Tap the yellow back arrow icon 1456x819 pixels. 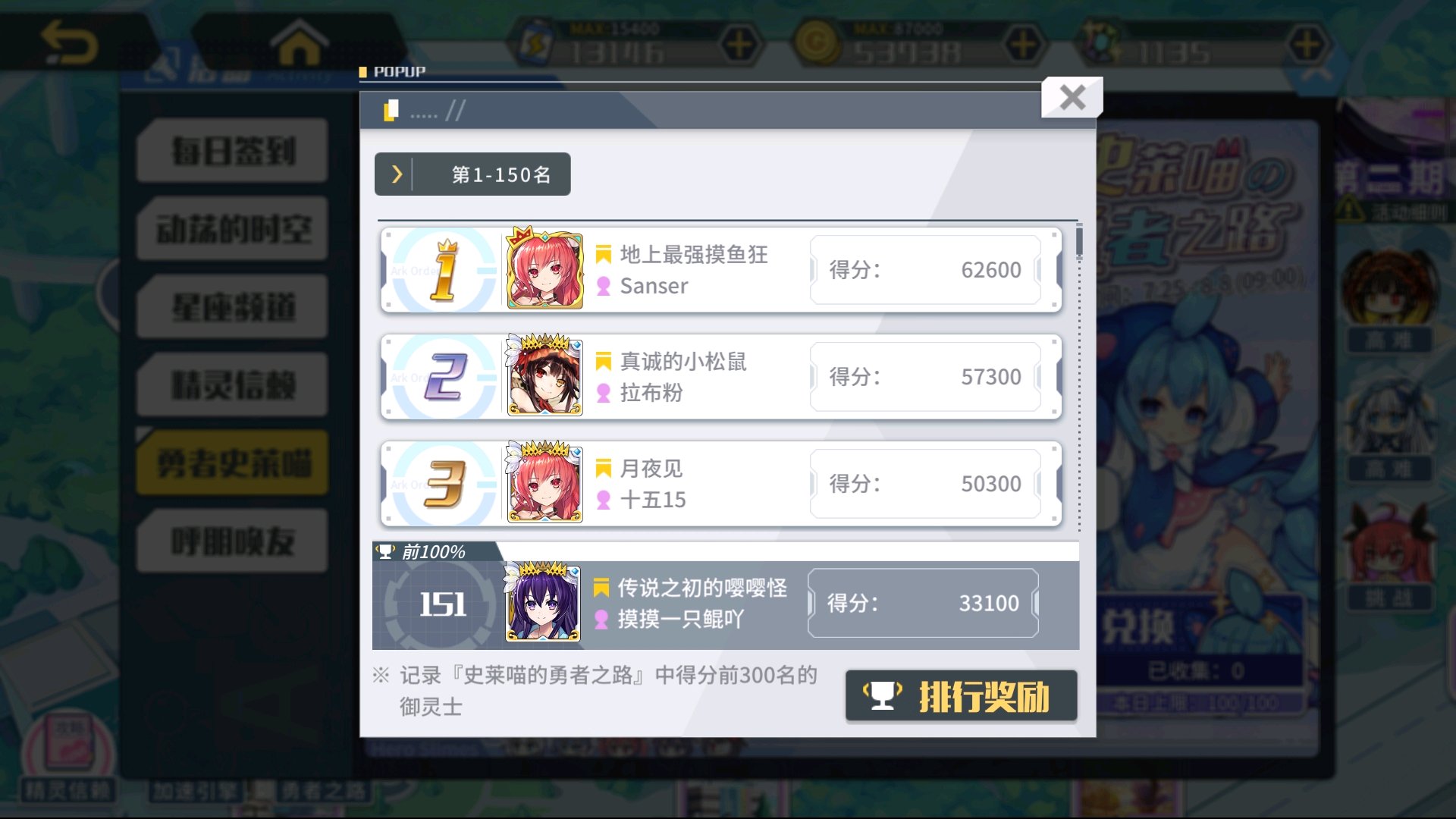(x=70, y=42)
